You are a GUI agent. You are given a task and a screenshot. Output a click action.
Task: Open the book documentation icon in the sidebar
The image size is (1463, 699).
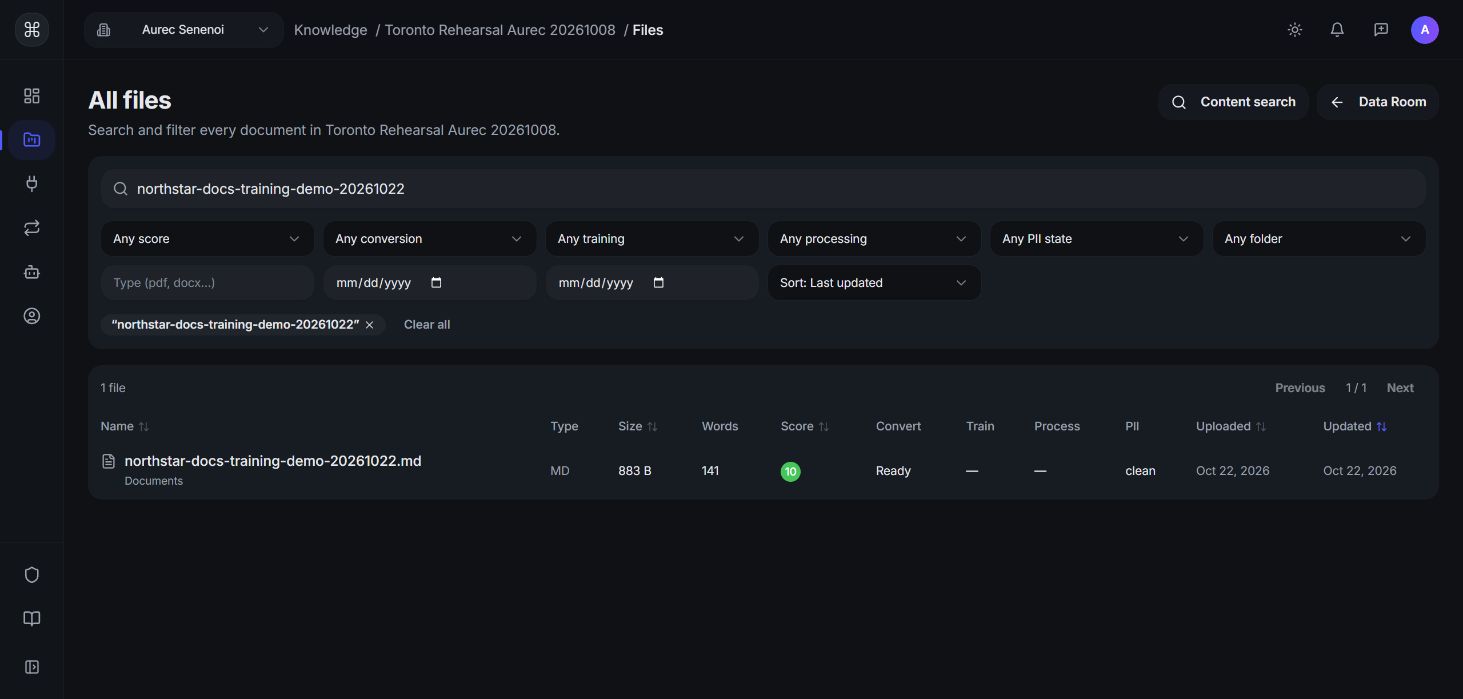[x=32, y=619]
